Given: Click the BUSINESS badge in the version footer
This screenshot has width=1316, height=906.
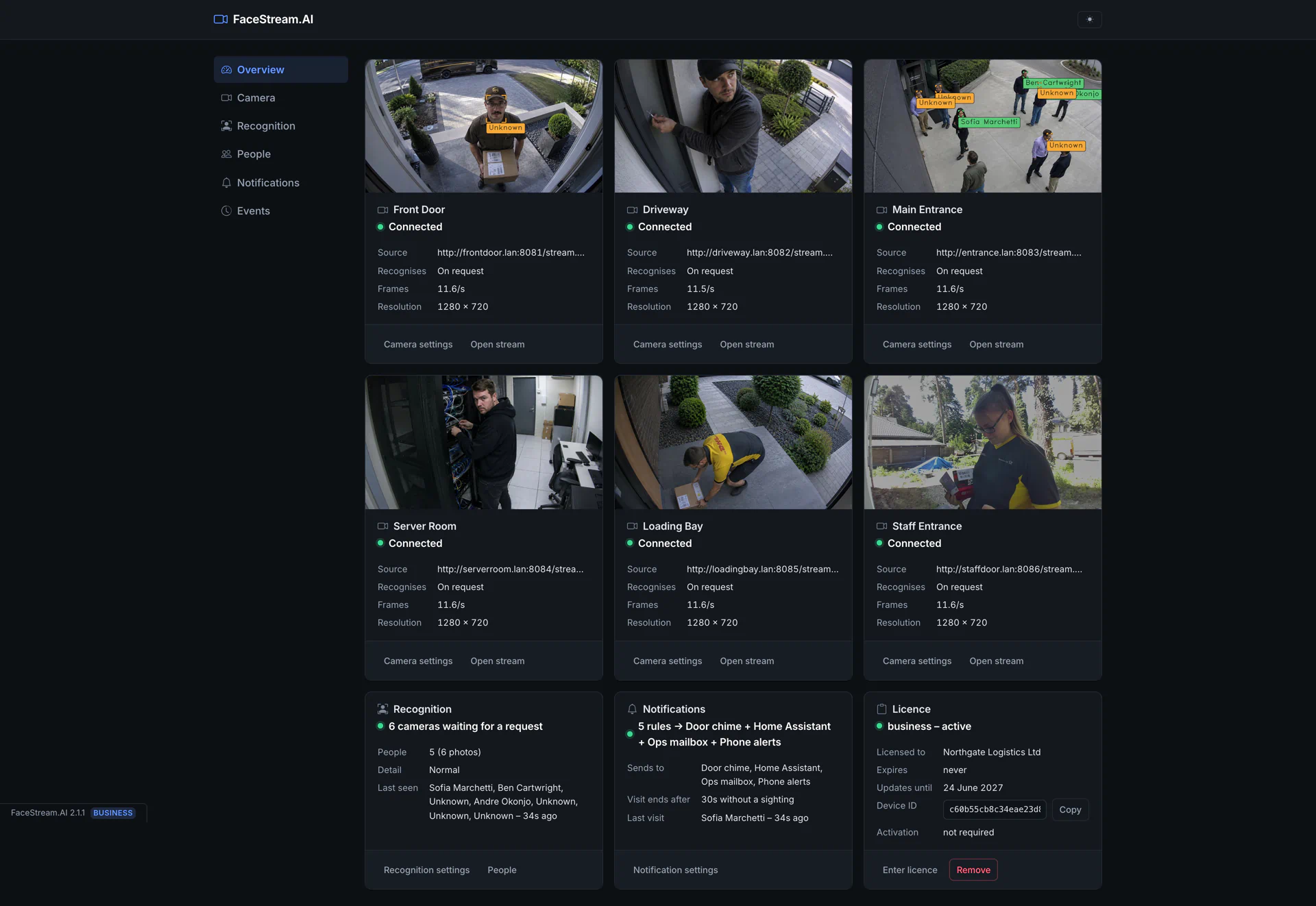Looking at the screenshot, I should click(x=113, y=813).
